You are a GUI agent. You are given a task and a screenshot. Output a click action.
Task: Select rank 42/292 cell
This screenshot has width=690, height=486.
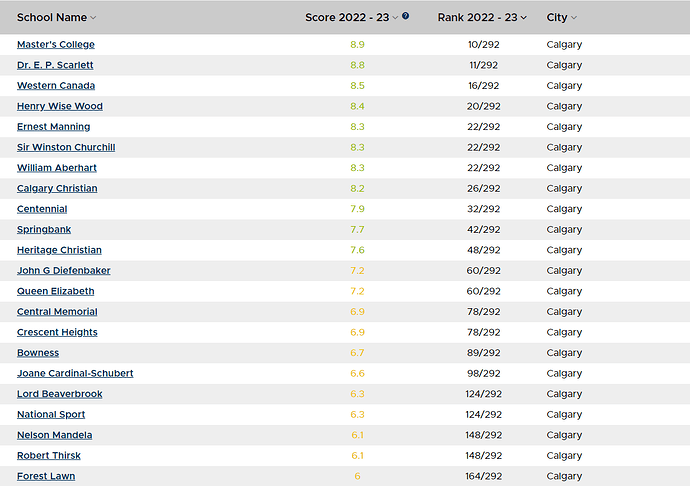coord(484,229)
